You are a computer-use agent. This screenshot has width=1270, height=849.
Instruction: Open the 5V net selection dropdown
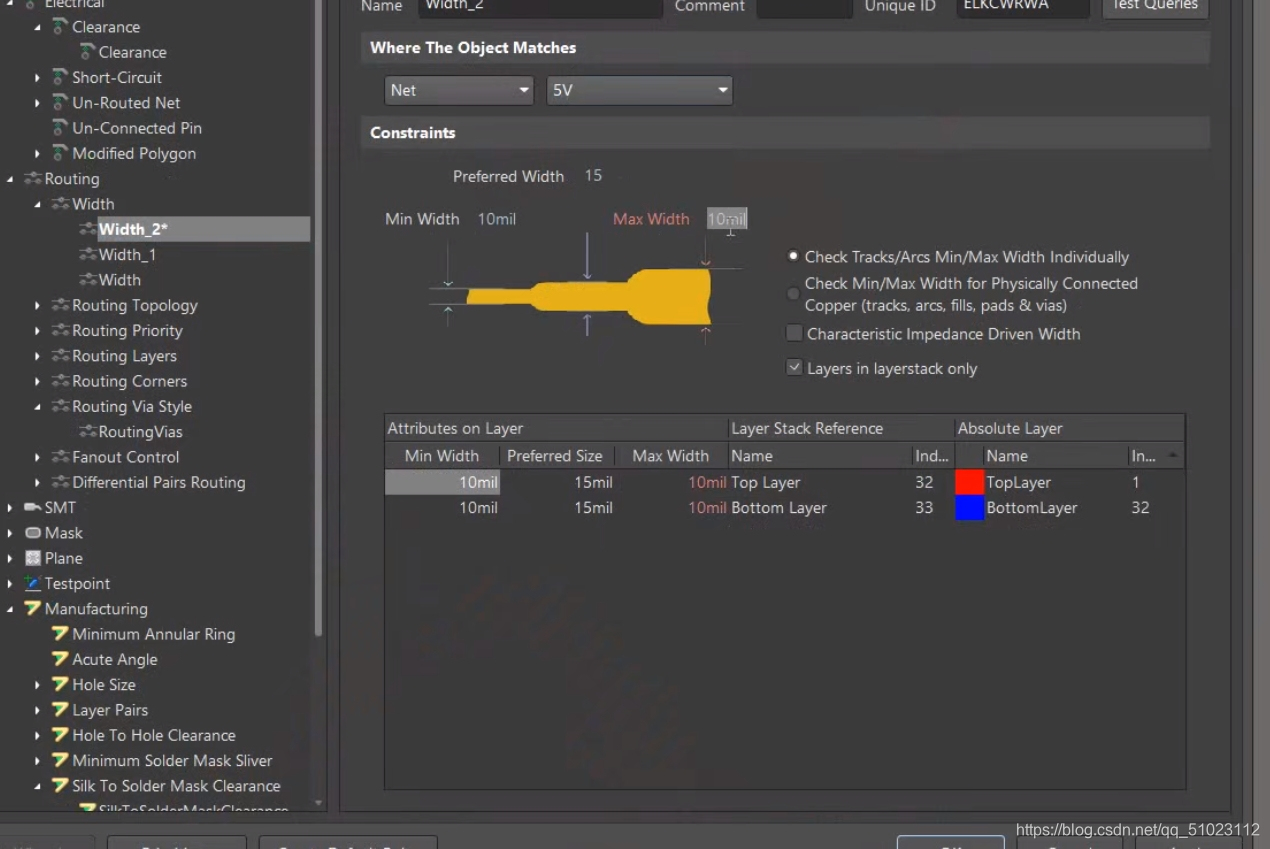639,90
